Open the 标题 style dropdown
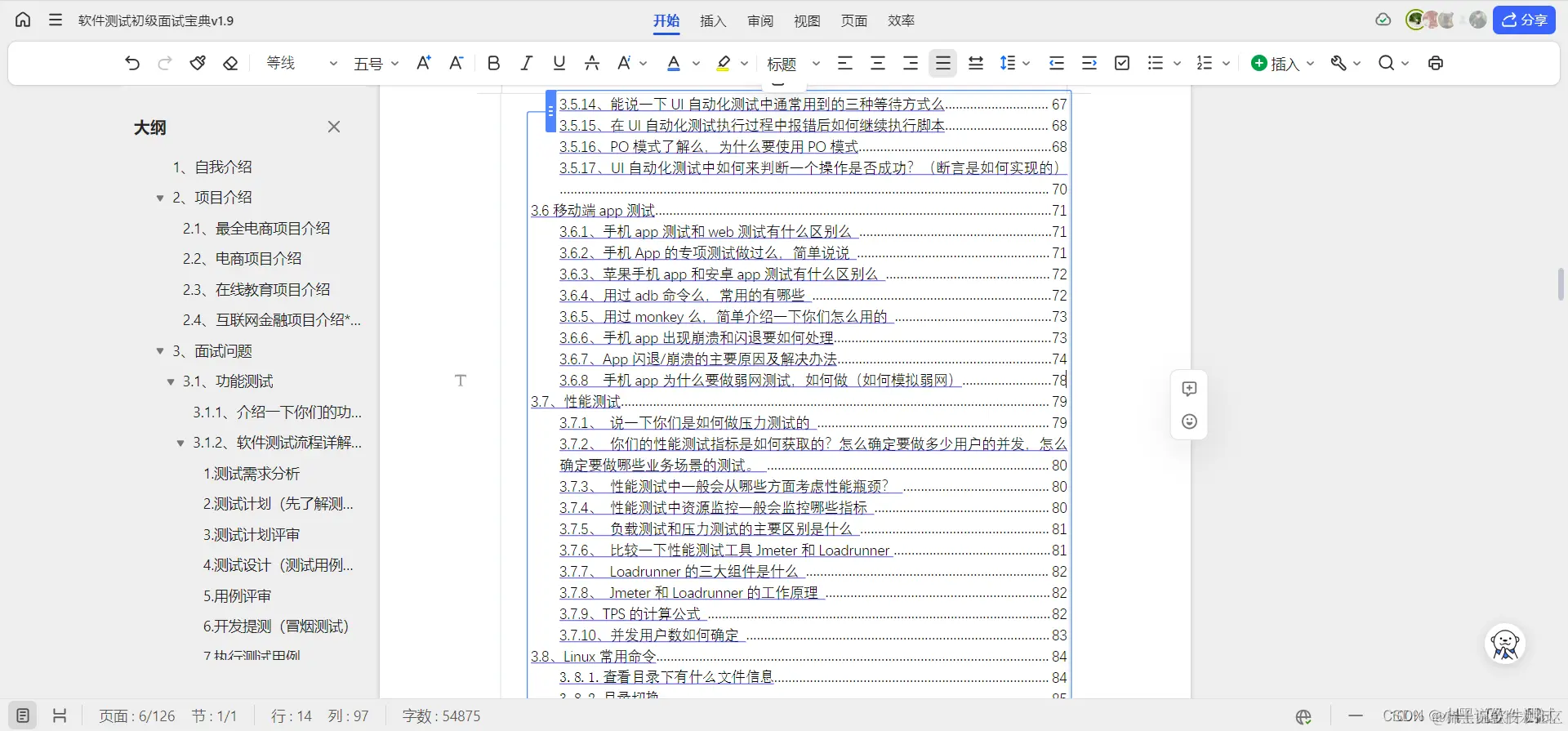1568x731 pixels. click(x=793, y=63)
